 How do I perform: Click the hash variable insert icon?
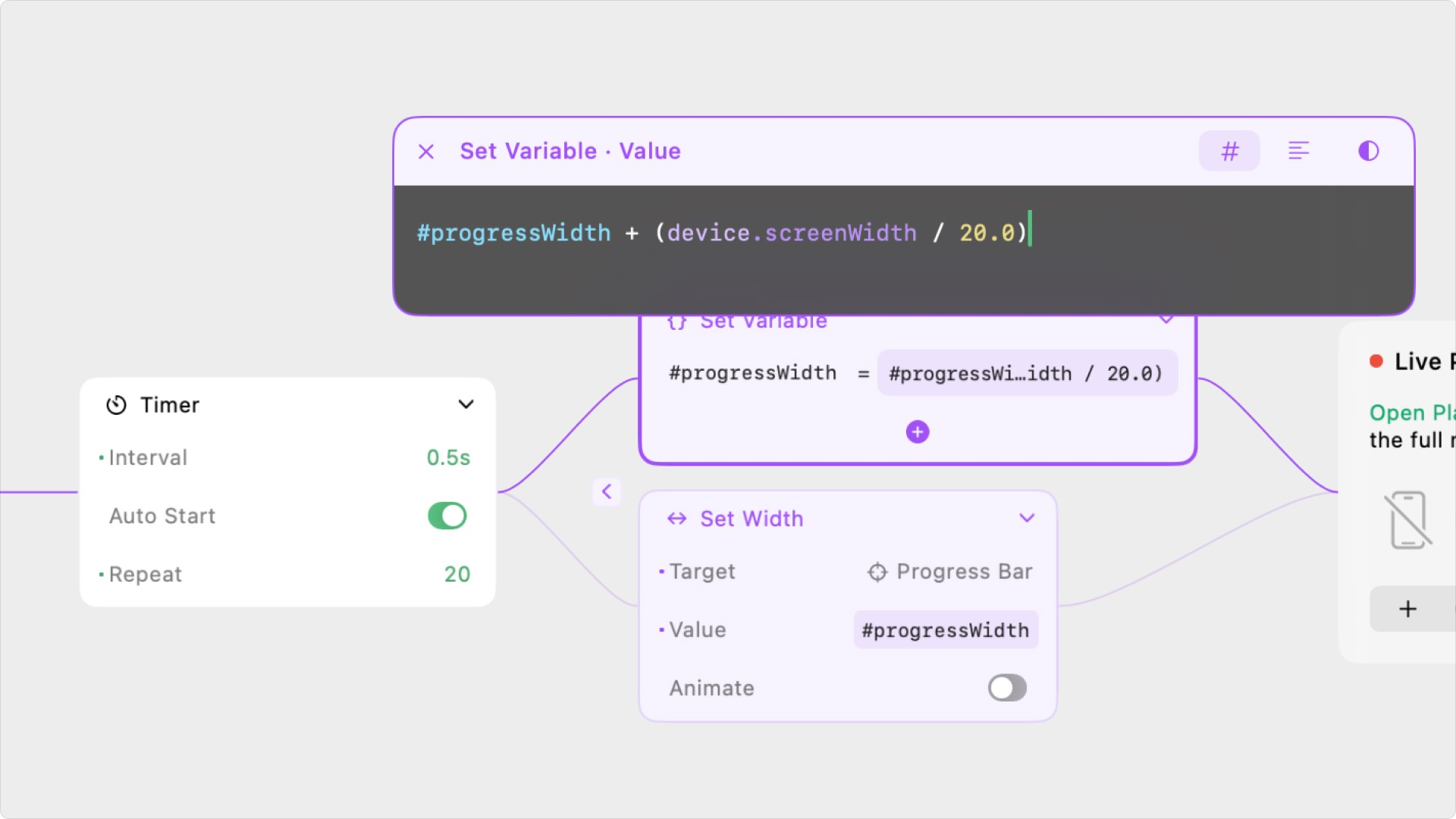[x=1229, y=151]
